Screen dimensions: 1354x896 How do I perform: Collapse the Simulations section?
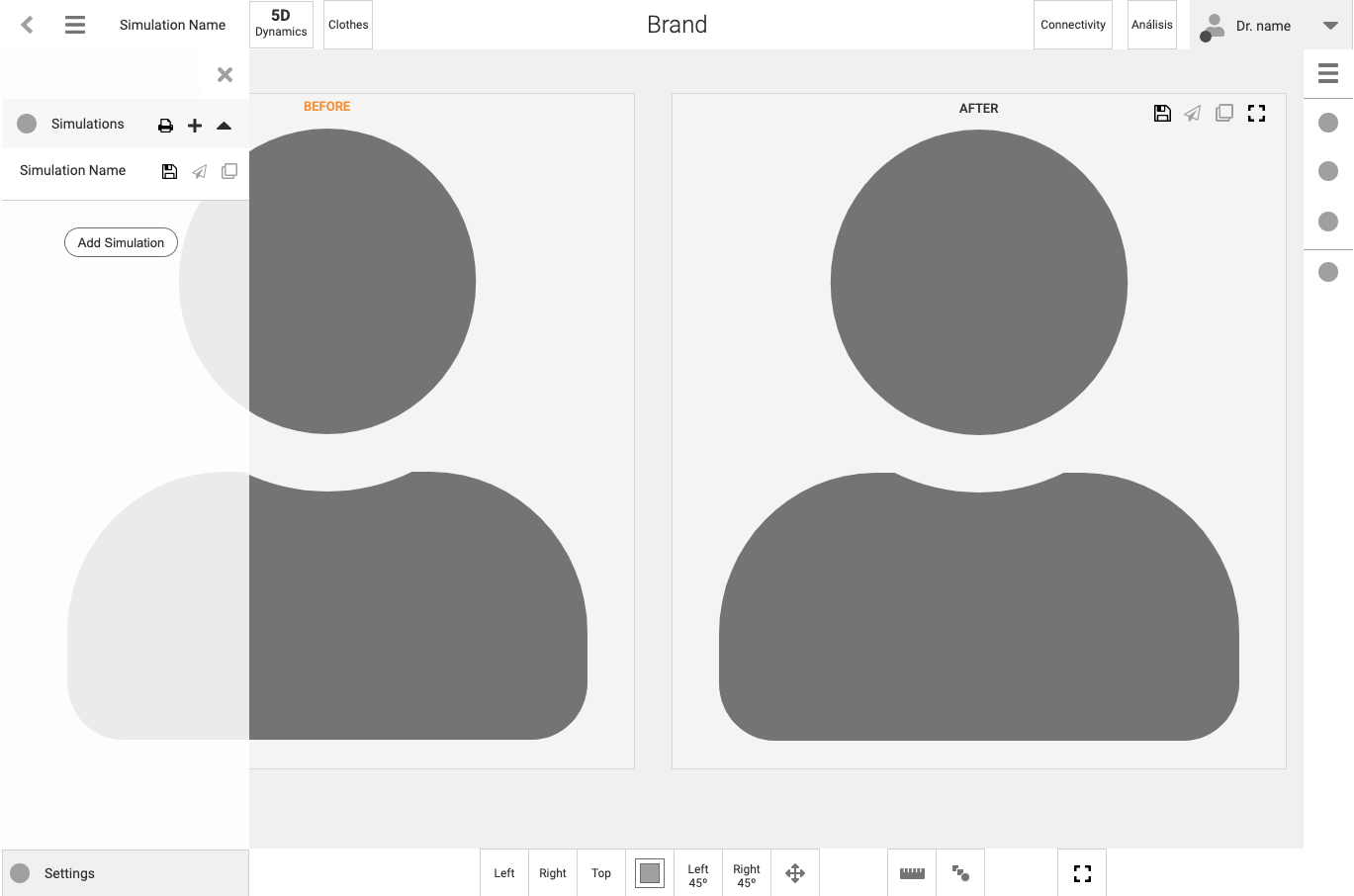point(225,126)
